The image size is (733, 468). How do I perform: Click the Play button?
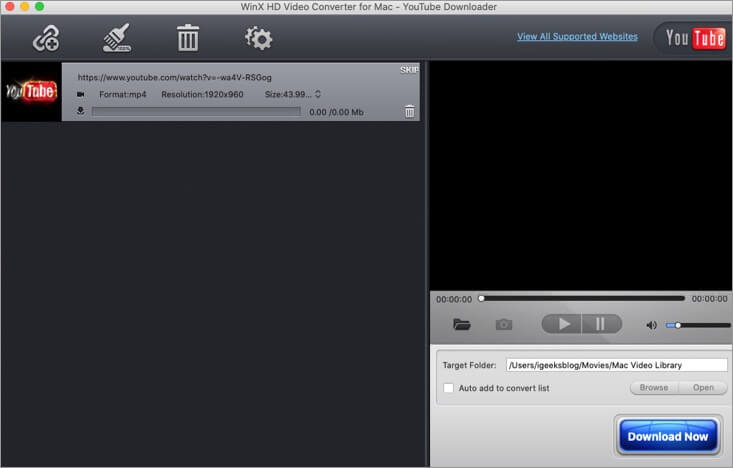561,324
